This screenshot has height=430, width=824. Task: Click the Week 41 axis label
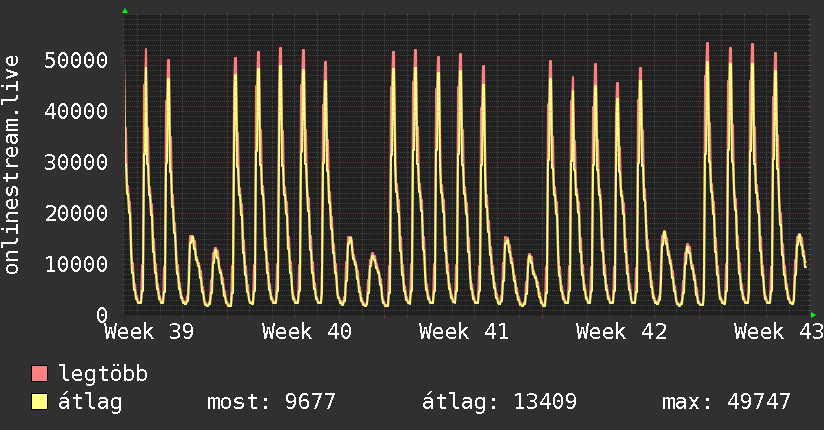(x=464, y=332)
